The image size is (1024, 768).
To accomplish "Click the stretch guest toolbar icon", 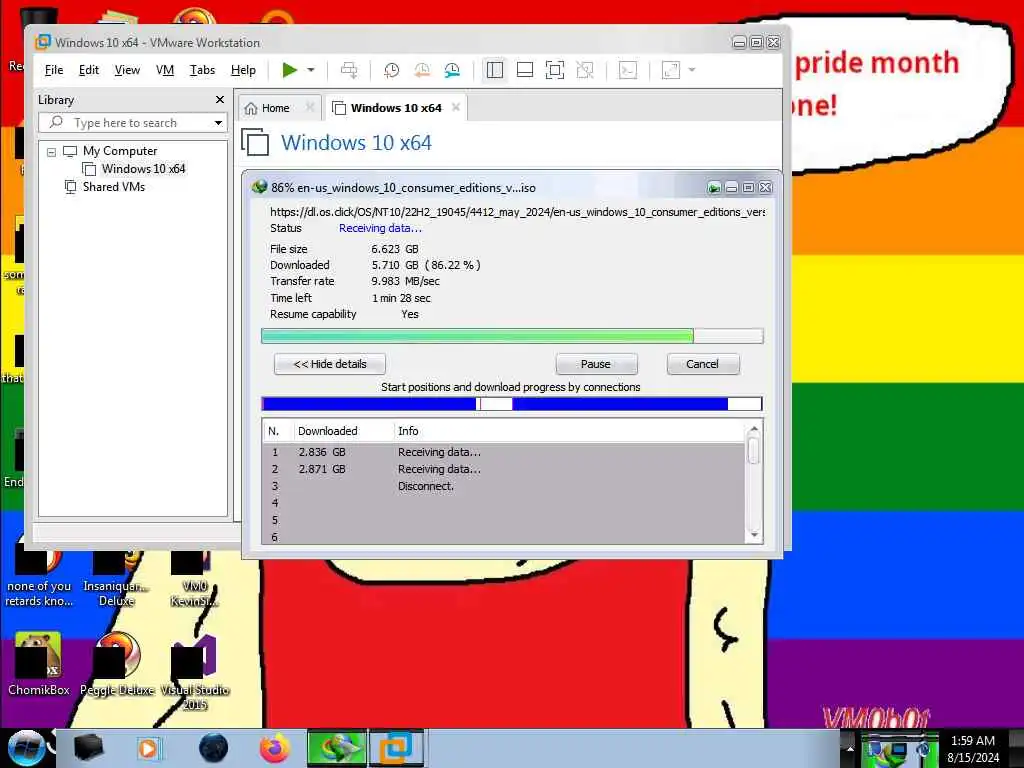I will (671, 70).
